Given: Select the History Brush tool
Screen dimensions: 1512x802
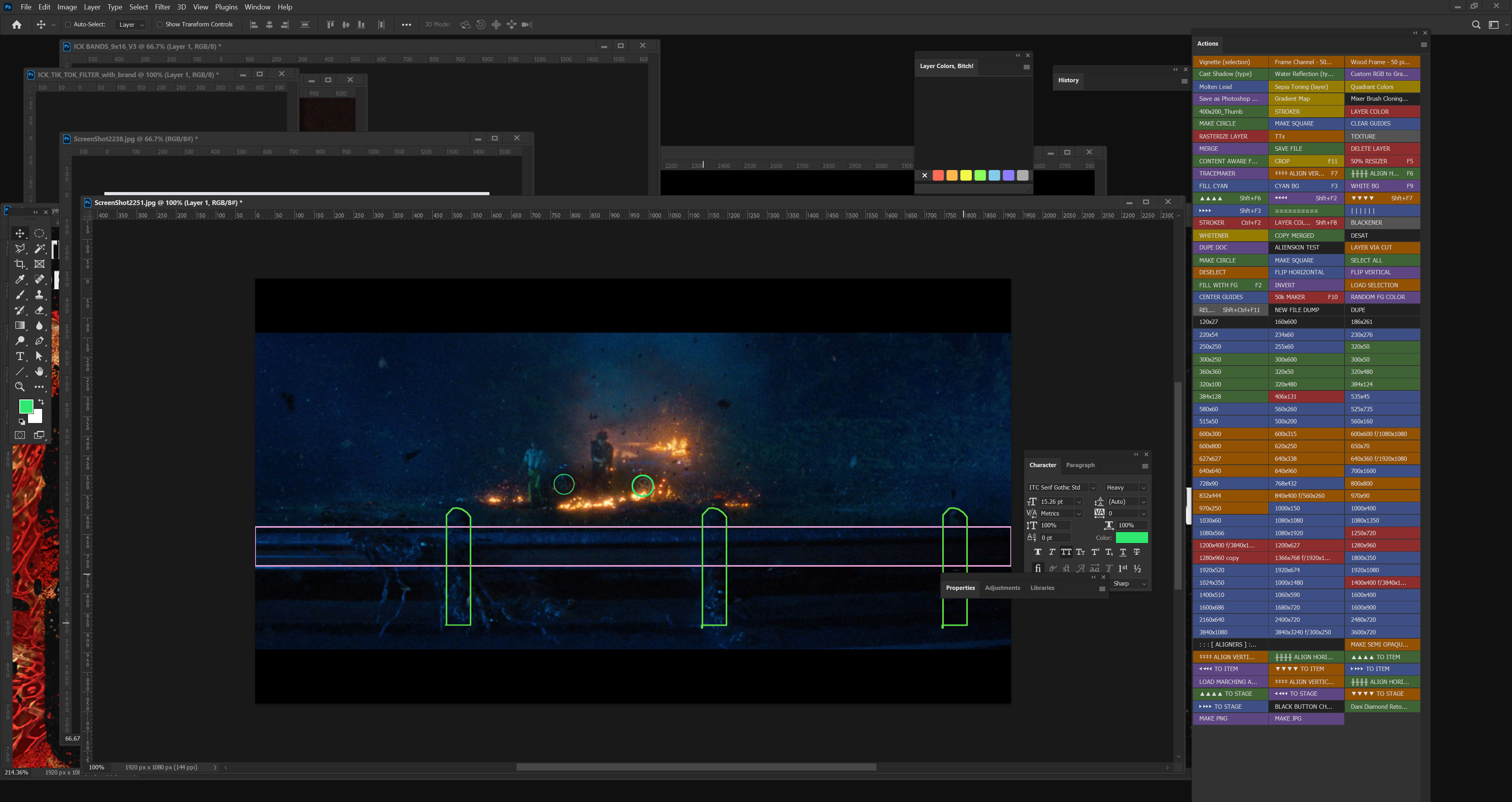Looking at the screenshot, I should coord(20,310).
